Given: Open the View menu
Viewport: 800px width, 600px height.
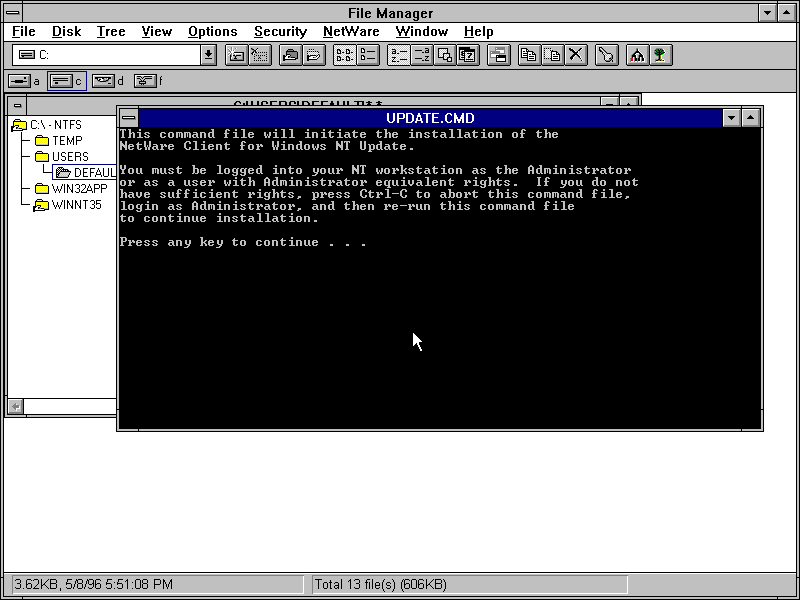Looking at the screenshot, I should pyautogui.click(x=157, y=32).
